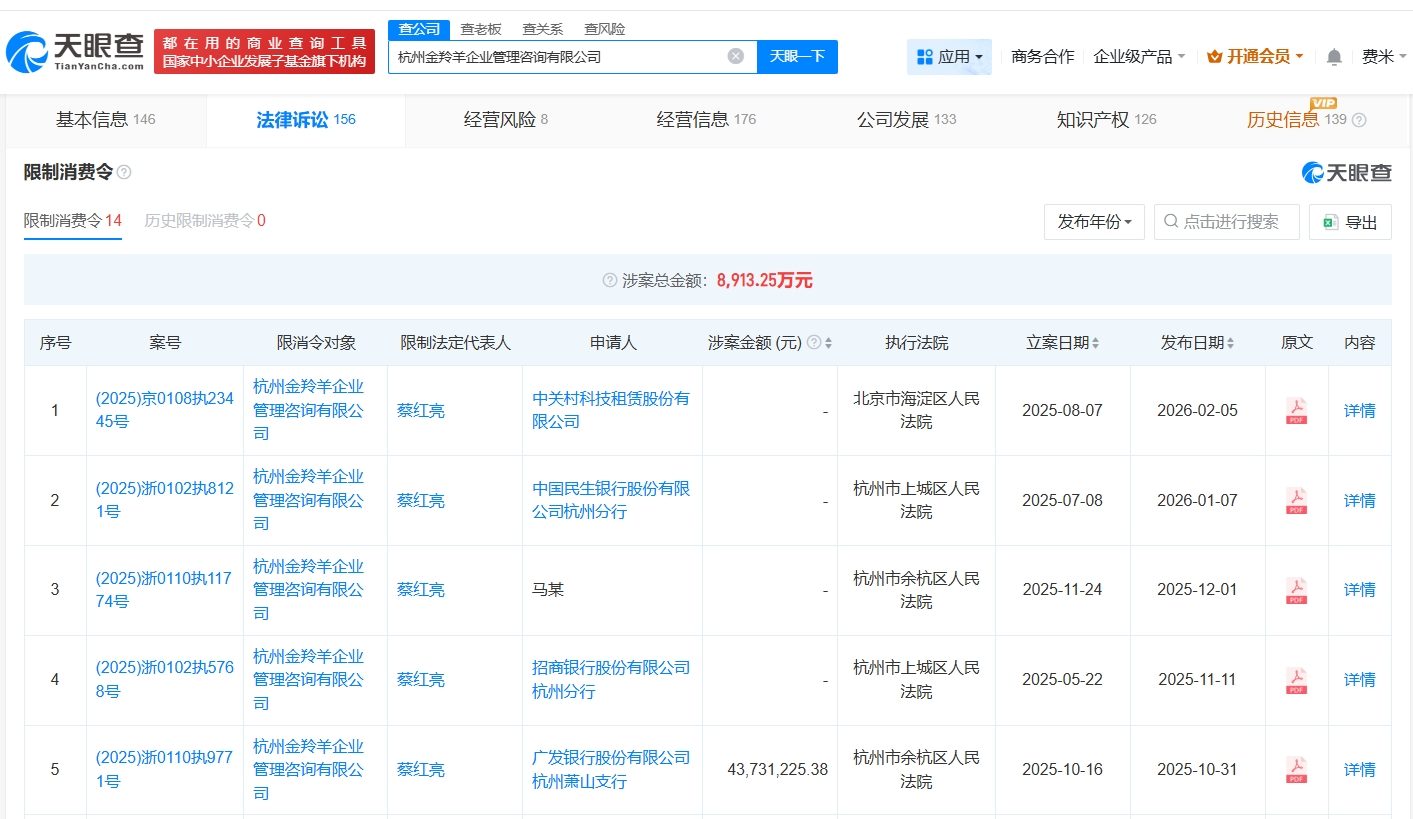Image resolution: width=1413 pixels, height=819 pixels.
Task: Open PDF for Guangfa Bank case row
Action: coord(1296,770)
